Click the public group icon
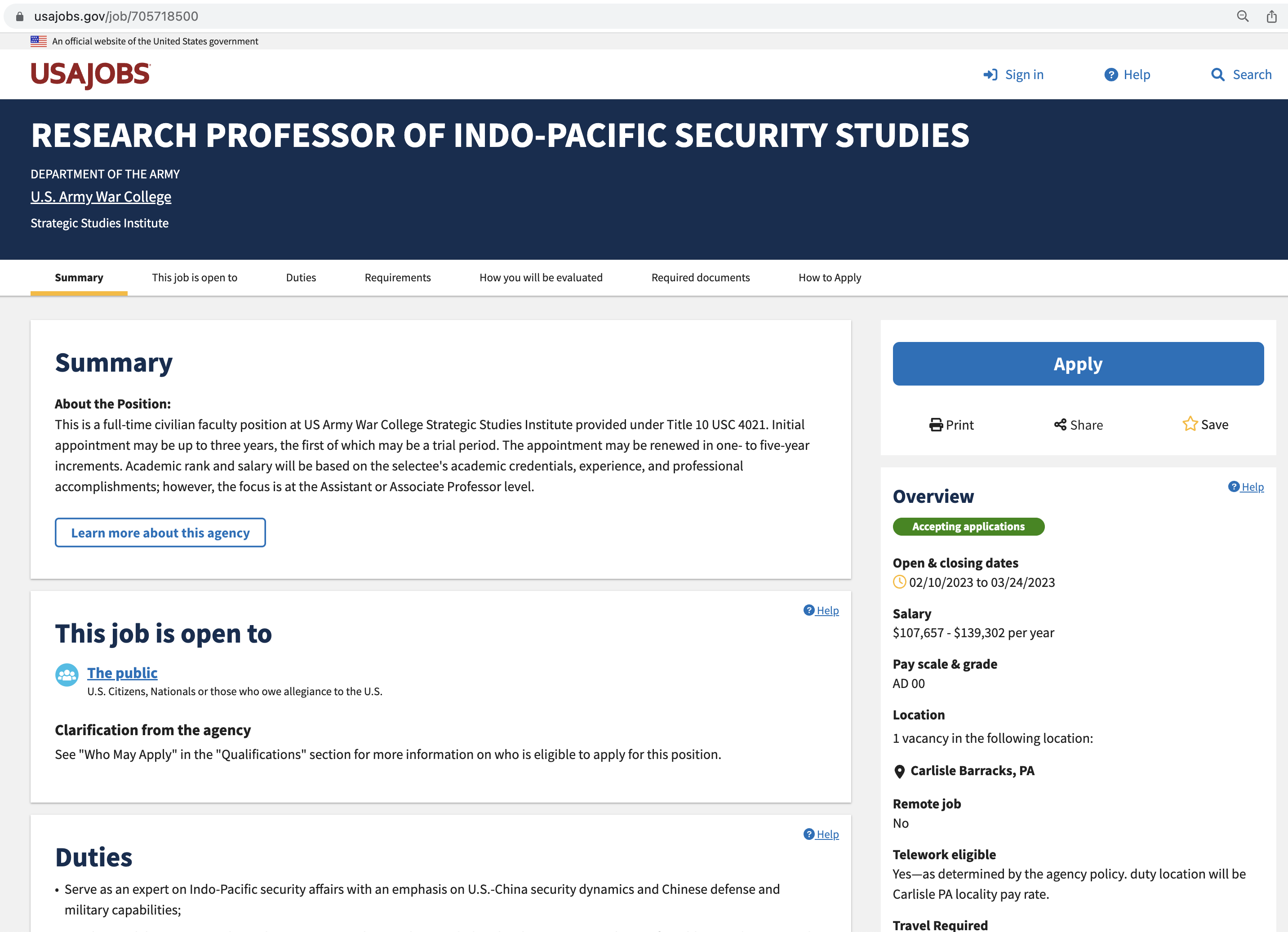The width and height of the screenshot is (1288, 932). pyautogui.click(x=67, y=675)
